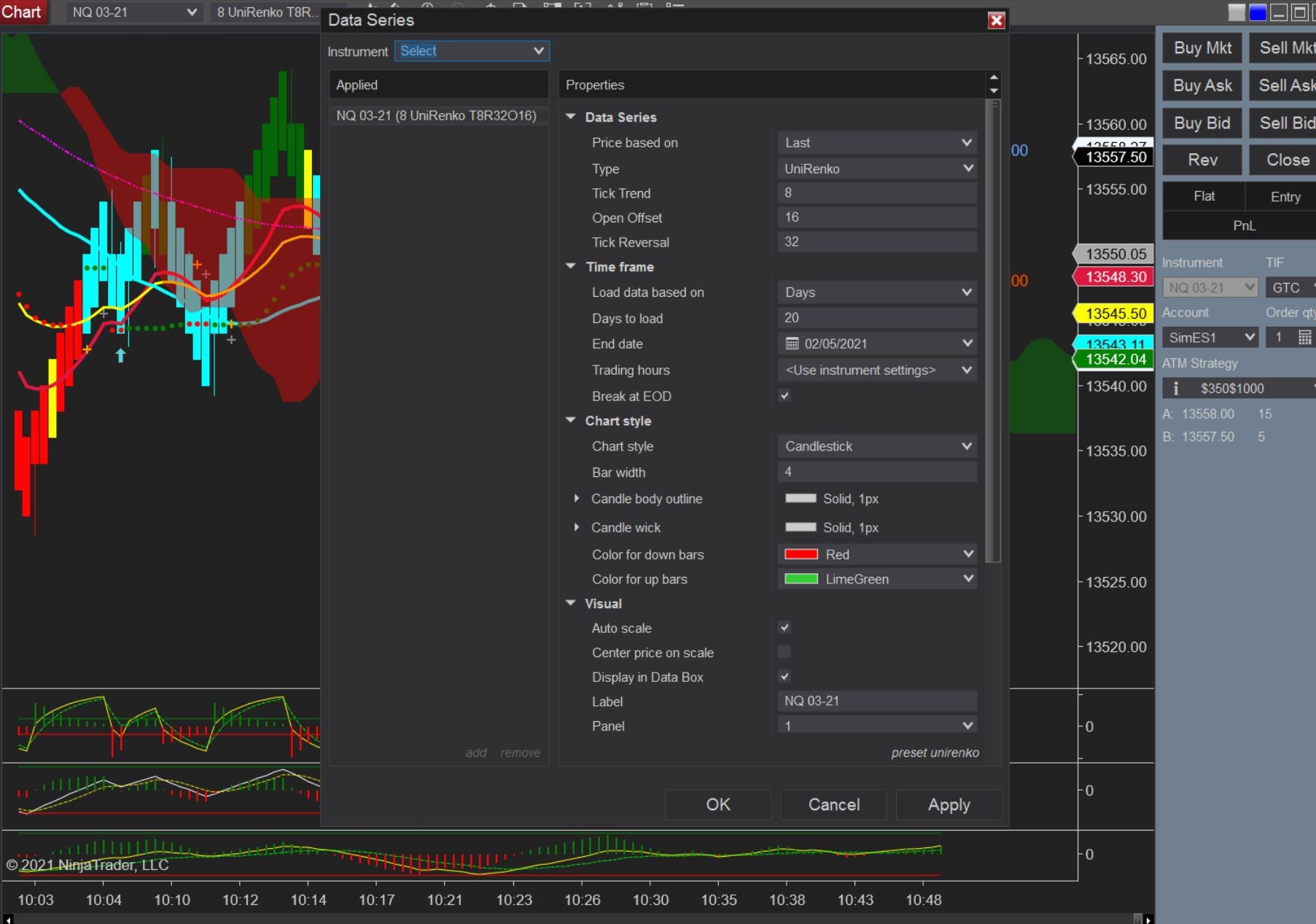Open the TIF dropdown showing GTC
This screenshot has width=1316, height=924.
1290,288
